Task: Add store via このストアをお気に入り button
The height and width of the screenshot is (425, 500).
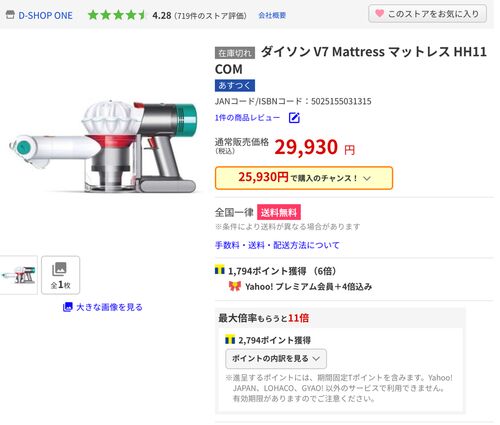Action: pos(427,14)
